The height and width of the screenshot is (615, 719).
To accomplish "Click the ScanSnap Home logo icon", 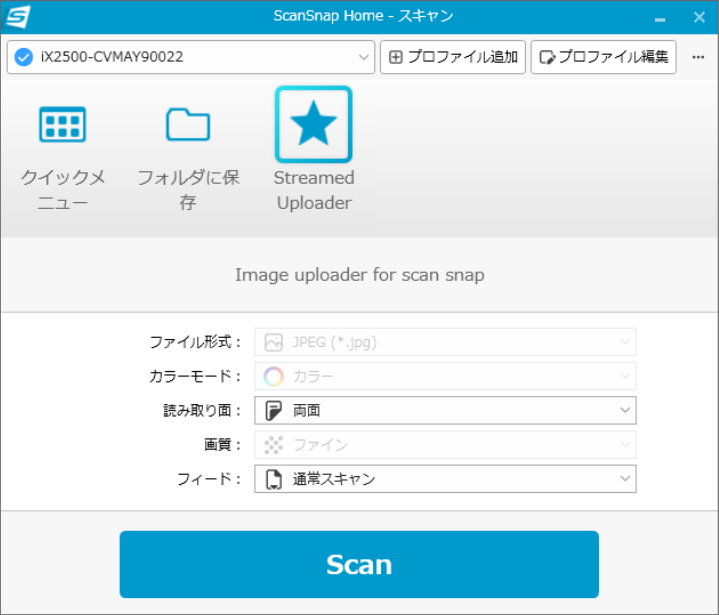I will pyautogui.click(x=18, y=17).
